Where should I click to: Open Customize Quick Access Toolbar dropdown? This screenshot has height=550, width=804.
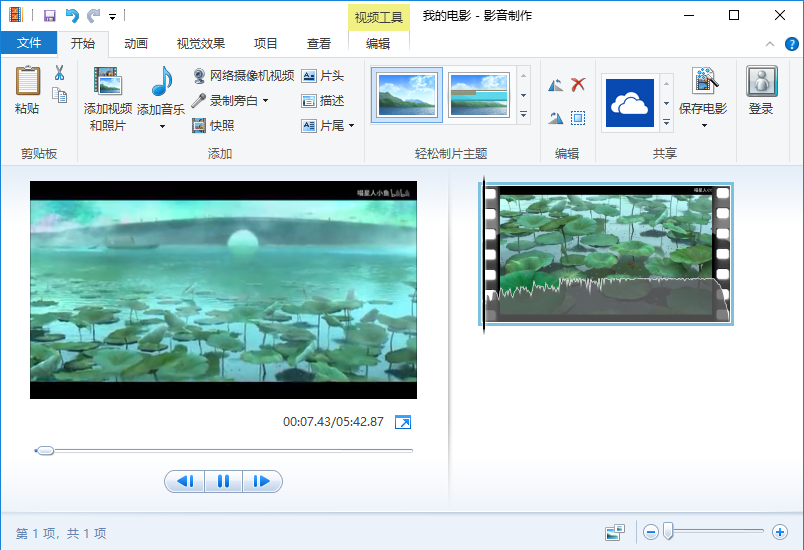(x=112, y=17)
